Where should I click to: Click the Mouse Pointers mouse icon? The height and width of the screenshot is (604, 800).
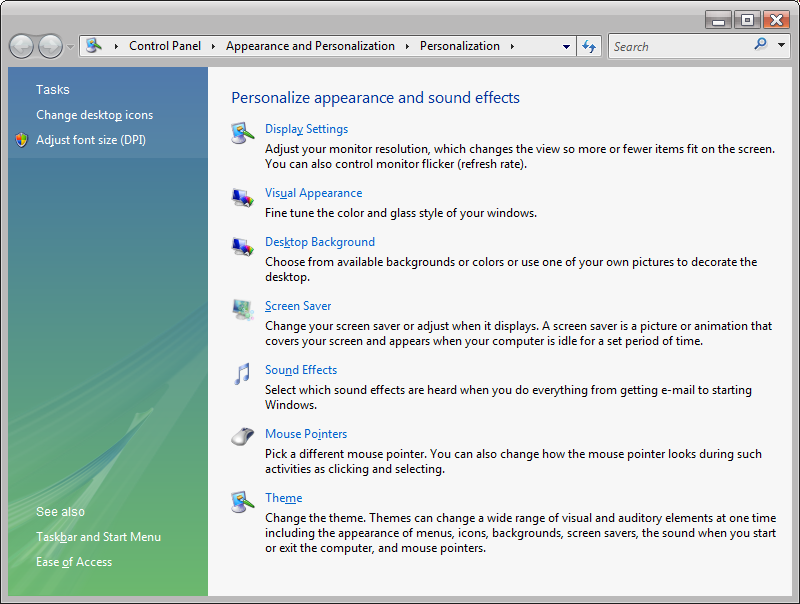(x=242, y=437)
